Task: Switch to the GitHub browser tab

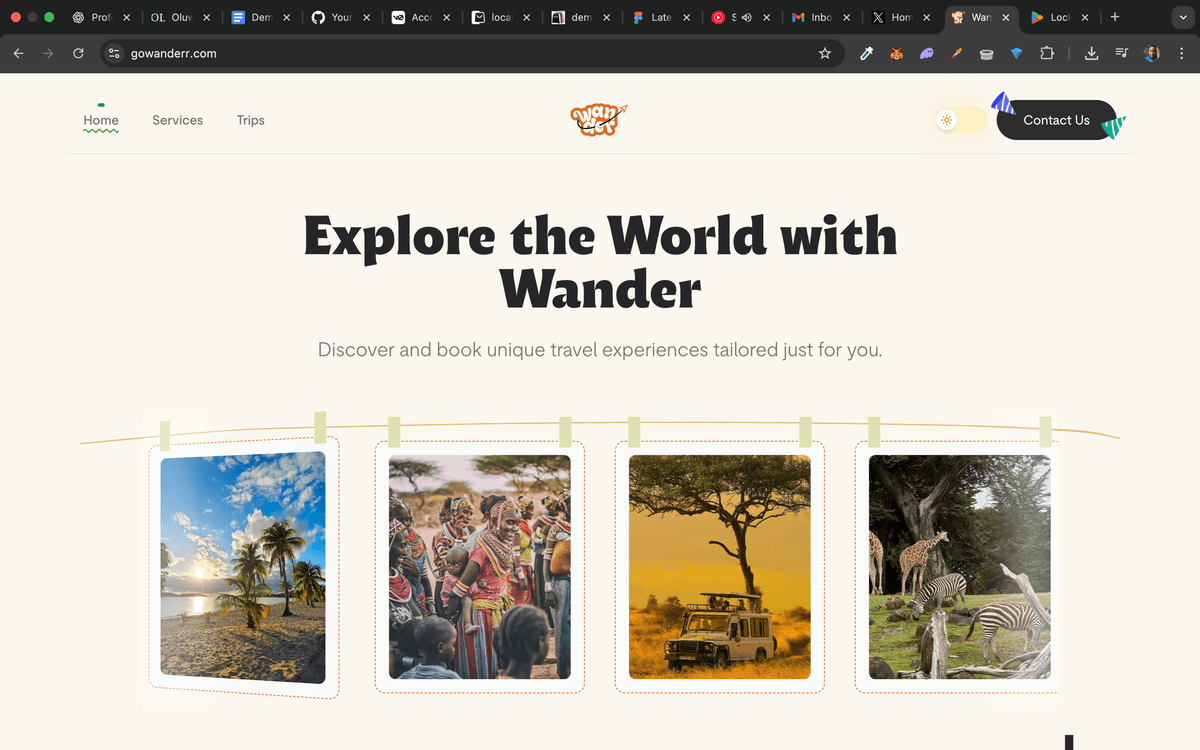Action: pos(334,18)
